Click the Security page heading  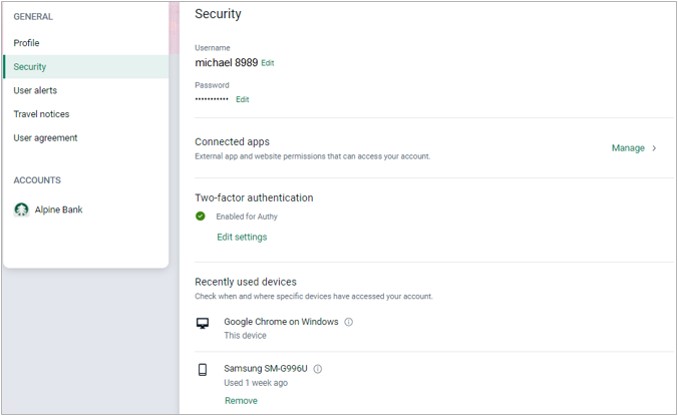(x=218, y=14)
